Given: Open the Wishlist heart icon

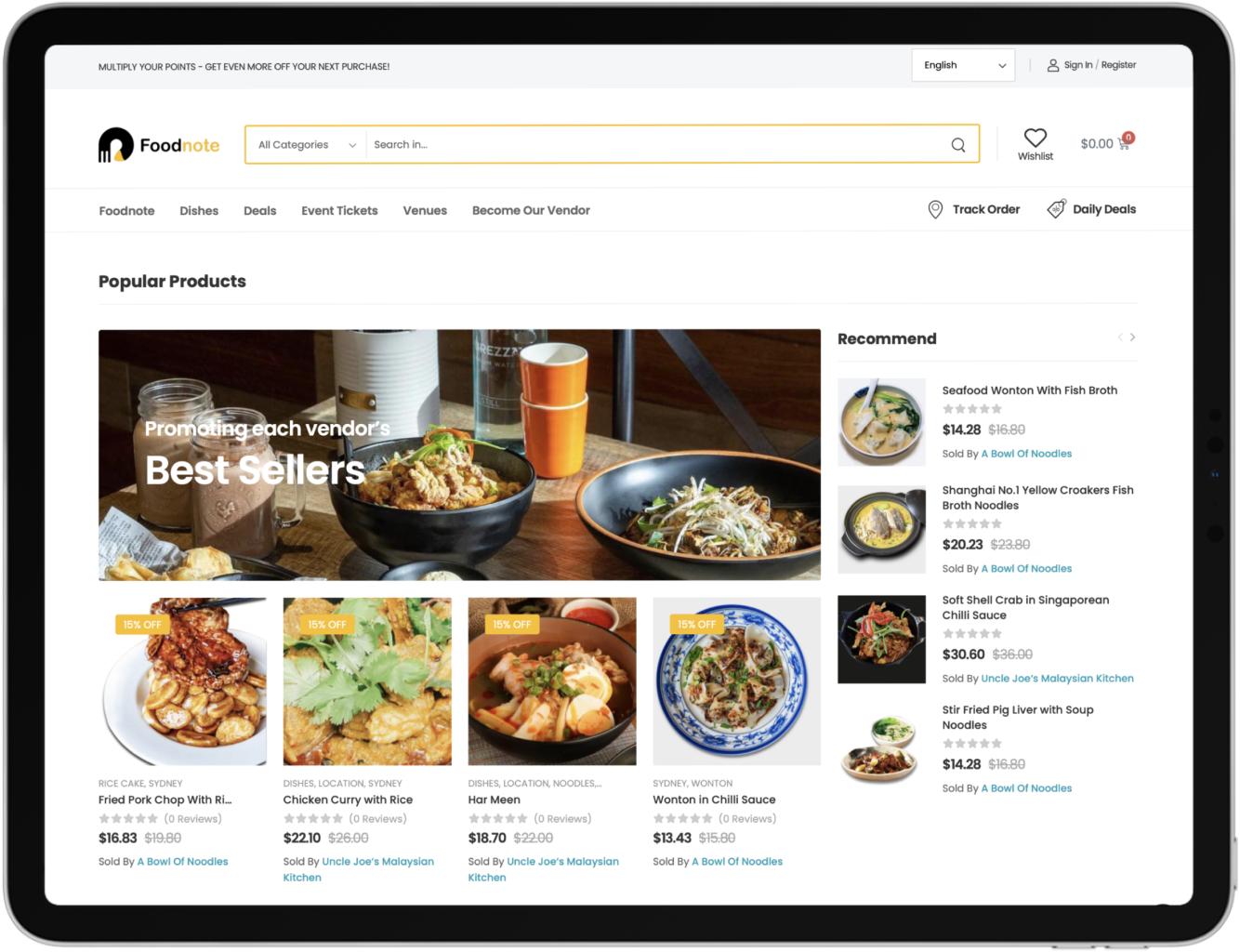Looking at the screenshot, I should (1036, 137).
